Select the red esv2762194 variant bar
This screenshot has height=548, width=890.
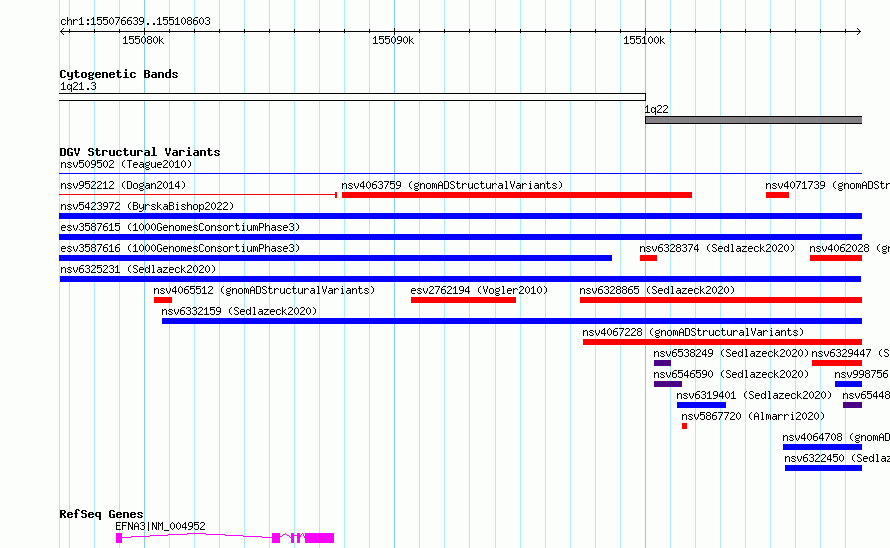pyautogui.click(x=463, y=300)
